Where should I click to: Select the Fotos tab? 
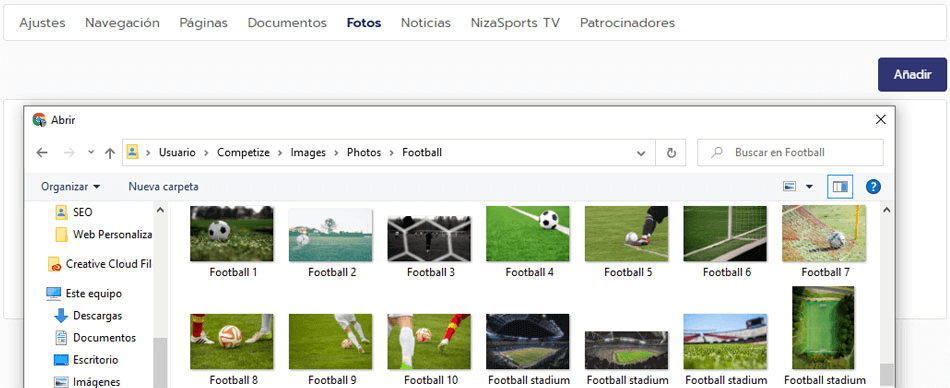point(364,23)
